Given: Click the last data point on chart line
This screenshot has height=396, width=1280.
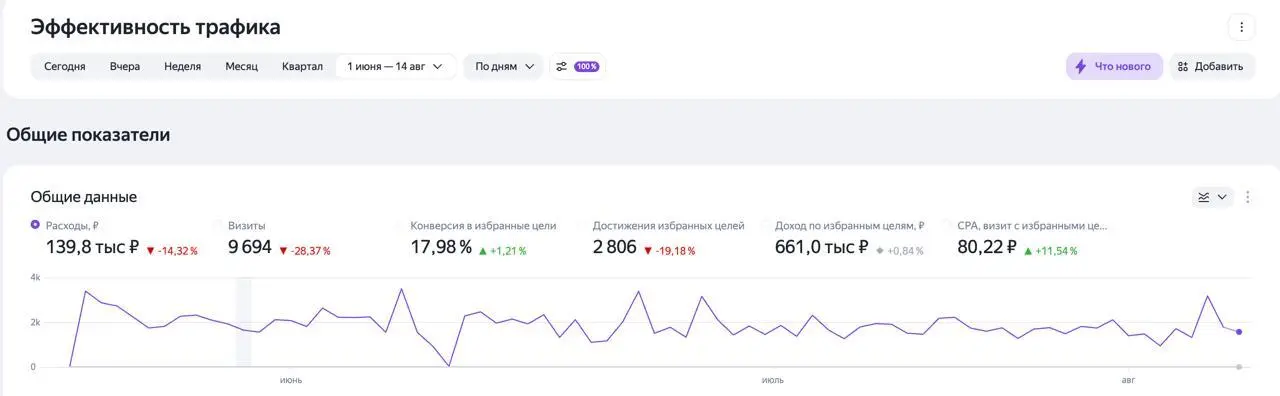Looking at the screenshot, I should pos(1239,332).
